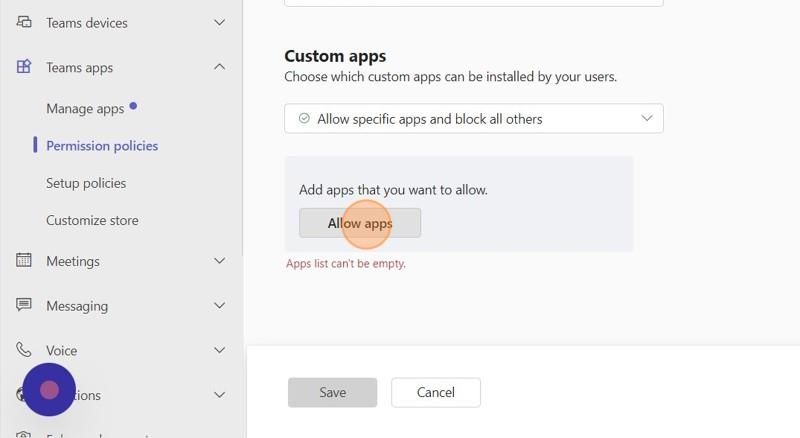Collapse the Teams apps section

[x=219, y=67]
